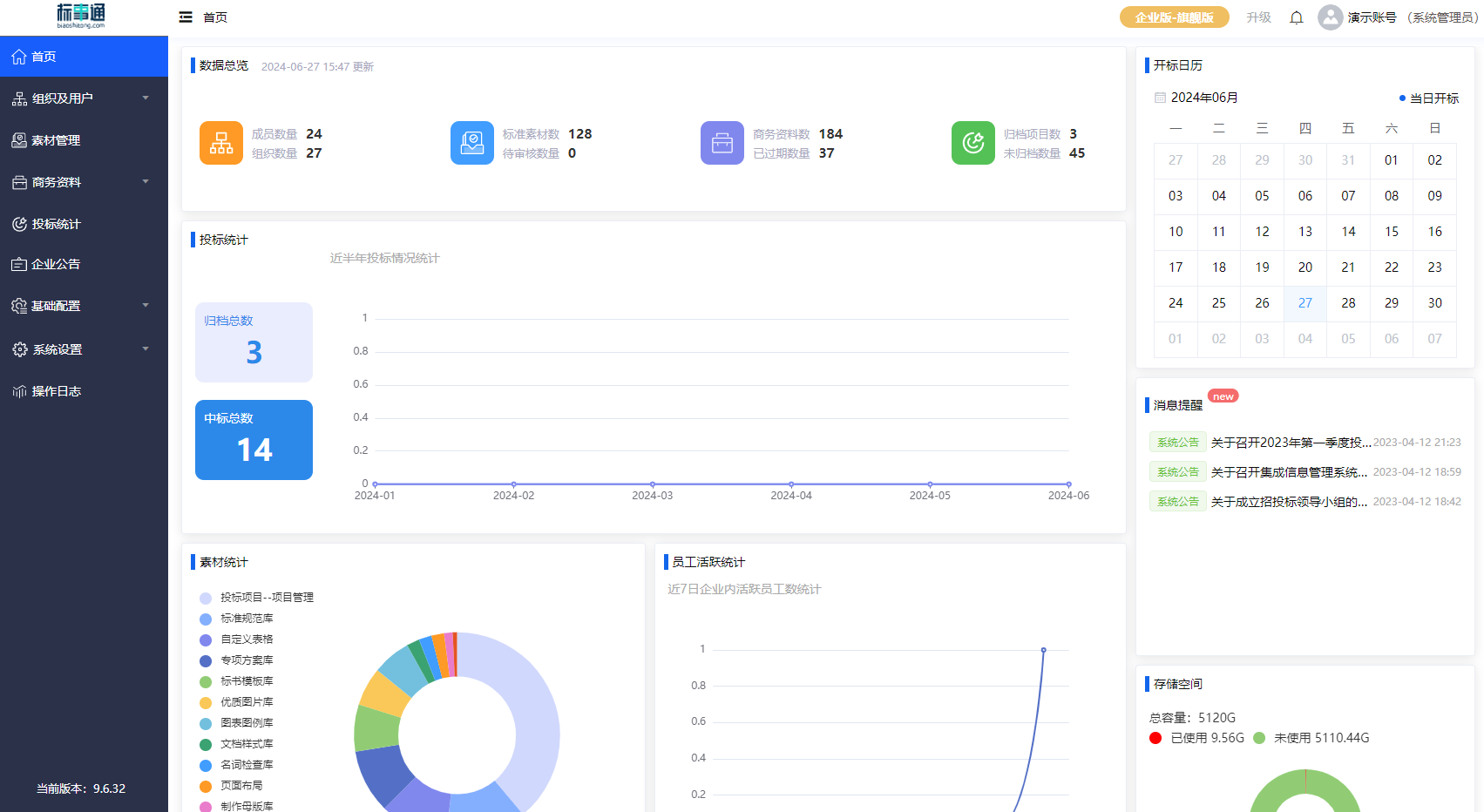Click the user avatar icon
1484x812 pixels.
coord(1330,17)
